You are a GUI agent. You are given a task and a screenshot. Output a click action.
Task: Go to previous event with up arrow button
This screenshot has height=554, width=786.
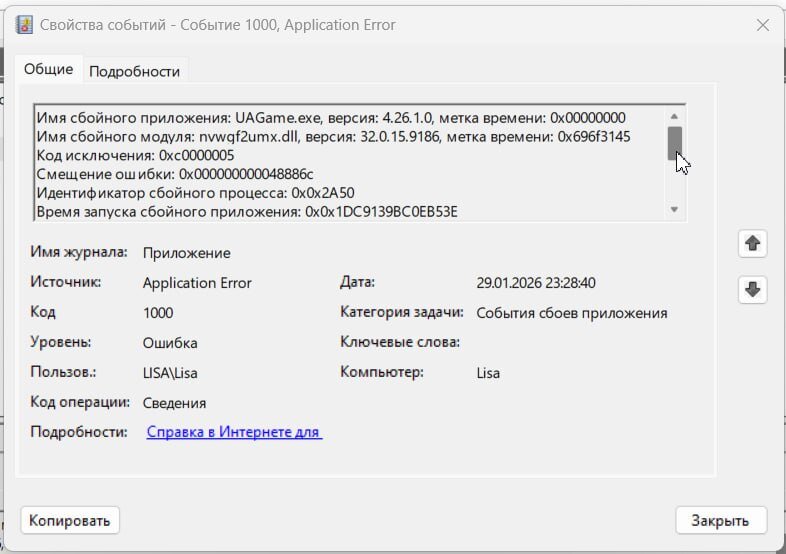tap(752, 243)
